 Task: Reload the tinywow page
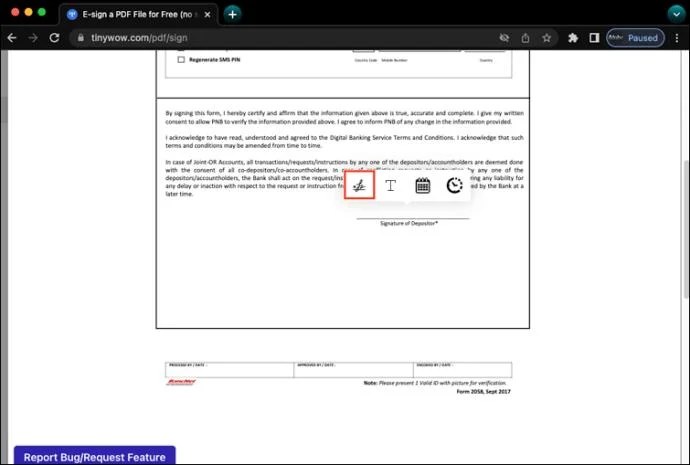point(54,38)
